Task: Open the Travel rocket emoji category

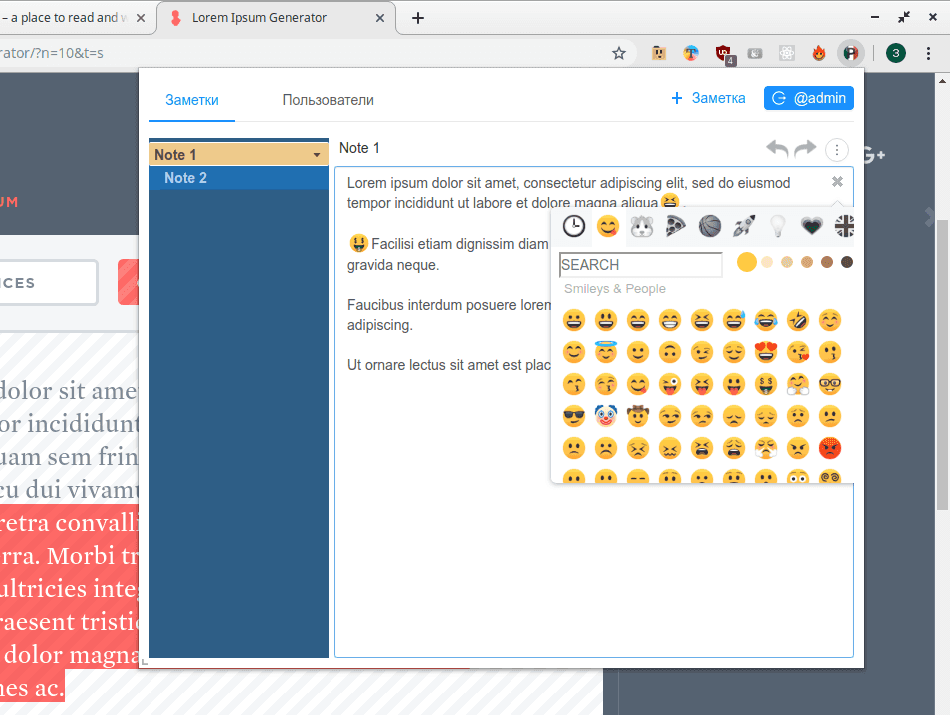Action: point(743,226)
